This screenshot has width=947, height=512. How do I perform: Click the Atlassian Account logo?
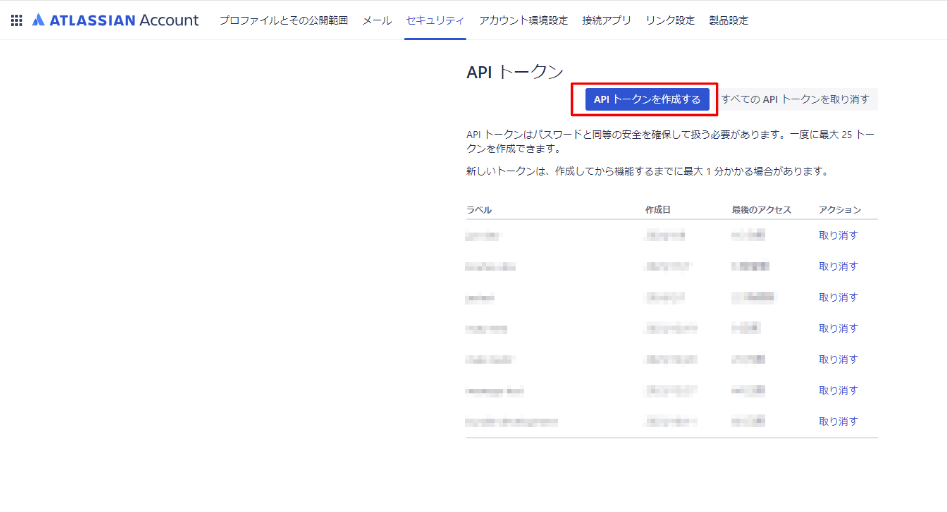coord(115,20)
